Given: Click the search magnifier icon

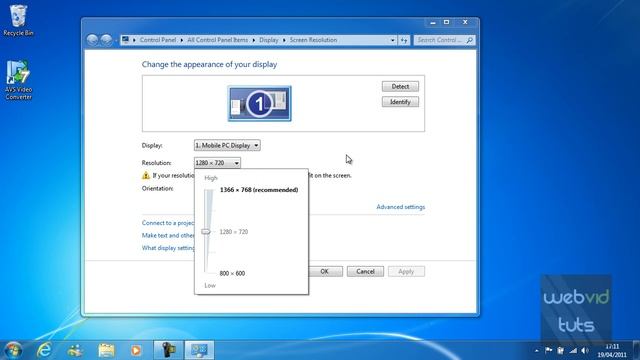Looking at the screenshot, I should 469,40.
